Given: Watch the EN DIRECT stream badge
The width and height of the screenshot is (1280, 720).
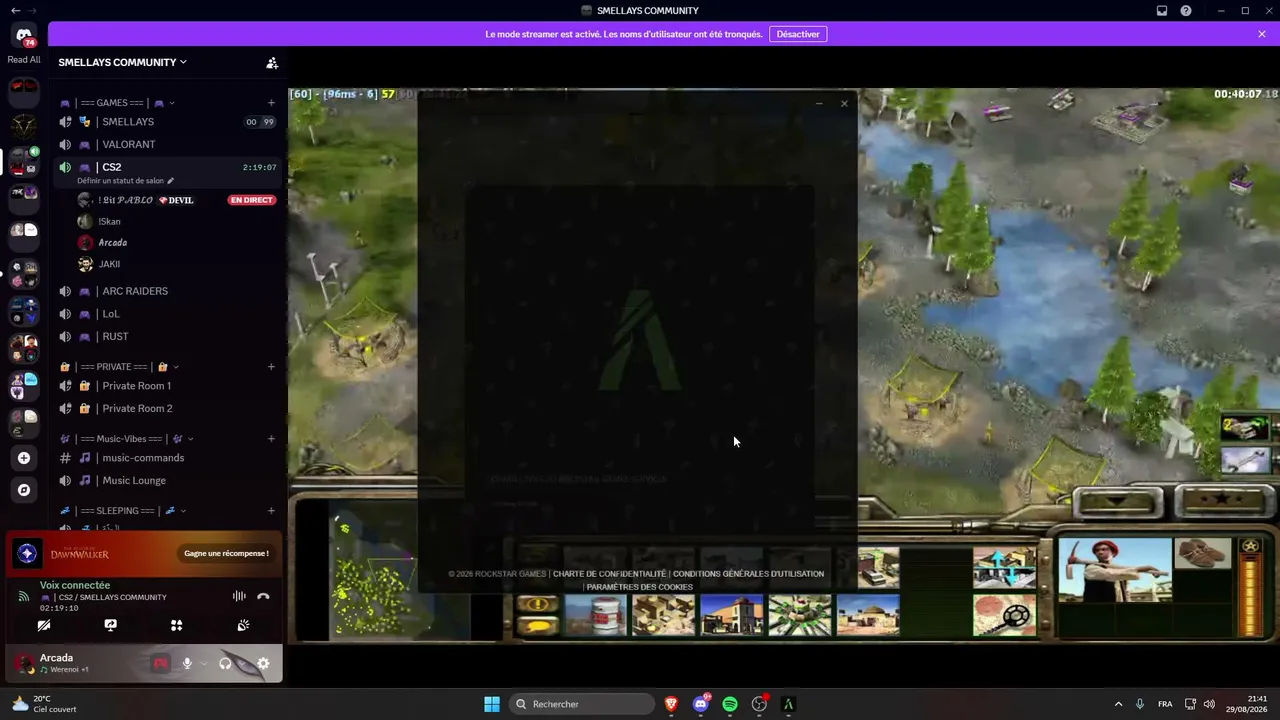Looking at the screenshot, I should pyautogui.click(x=251, y=200).
